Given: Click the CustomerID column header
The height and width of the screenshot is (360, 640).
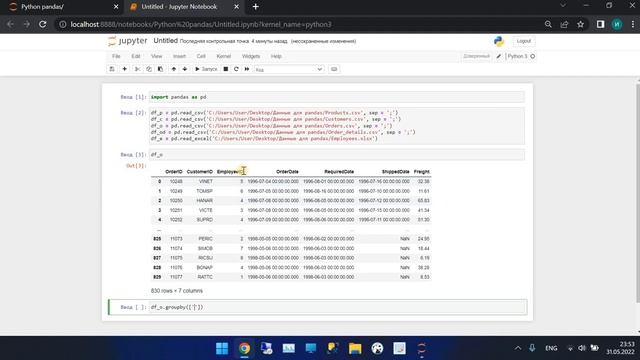Looking at the screenshot, I should [x=200, y=172].
